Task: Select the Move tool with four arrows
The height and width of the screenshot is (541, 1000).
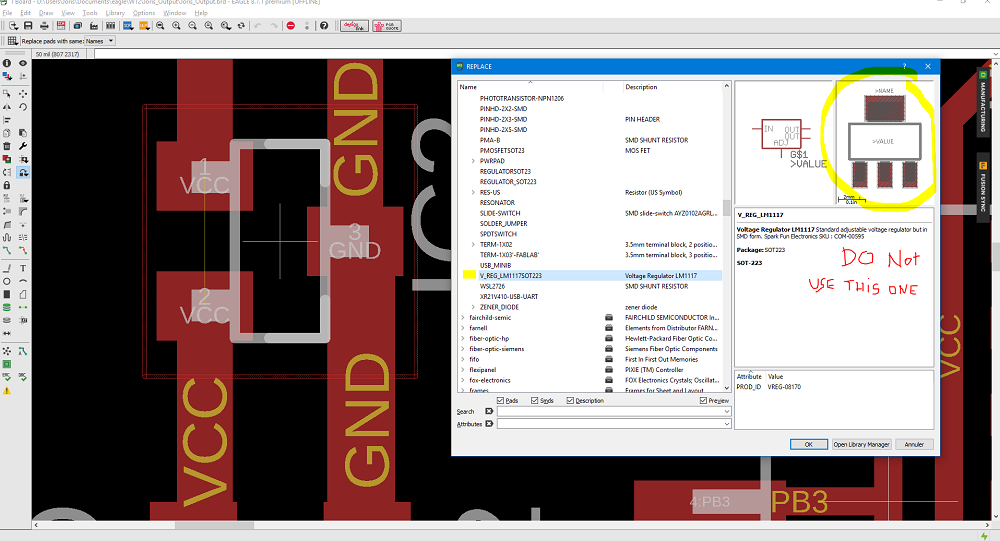Action: pos(23,93)
